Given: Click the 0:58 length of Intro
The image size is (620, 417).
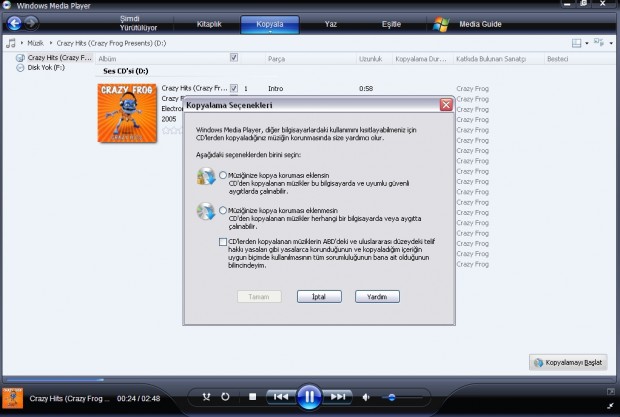Looking at the screenshot, I should [x=366, y=89].
